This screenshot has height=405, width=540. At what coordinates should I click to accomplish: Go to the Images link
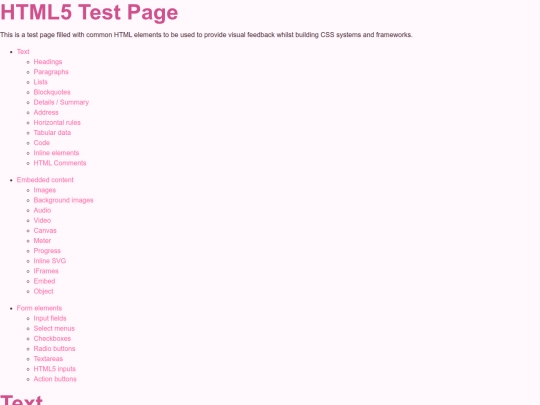click(x=45, y=190)
